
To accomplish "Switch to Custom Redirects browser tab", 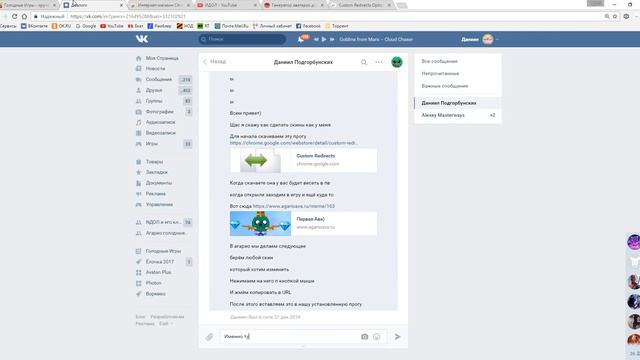I will [360, 5].
